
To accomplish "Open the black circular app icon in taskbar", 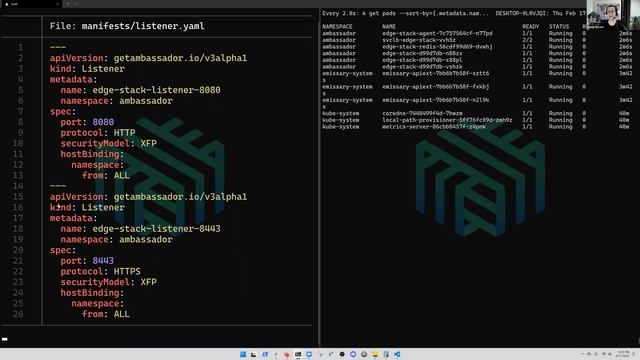I will [x=342, y=354].
